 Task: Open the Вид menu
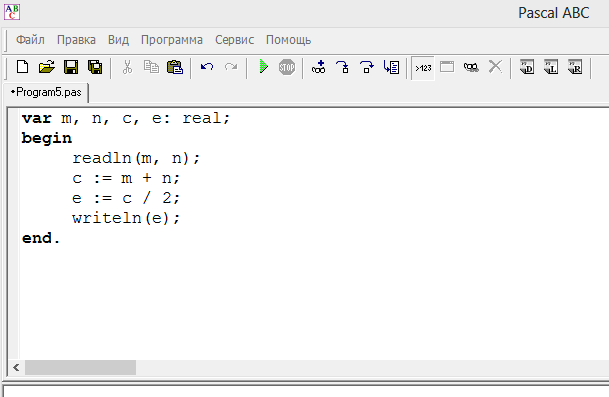click(118, 40)
